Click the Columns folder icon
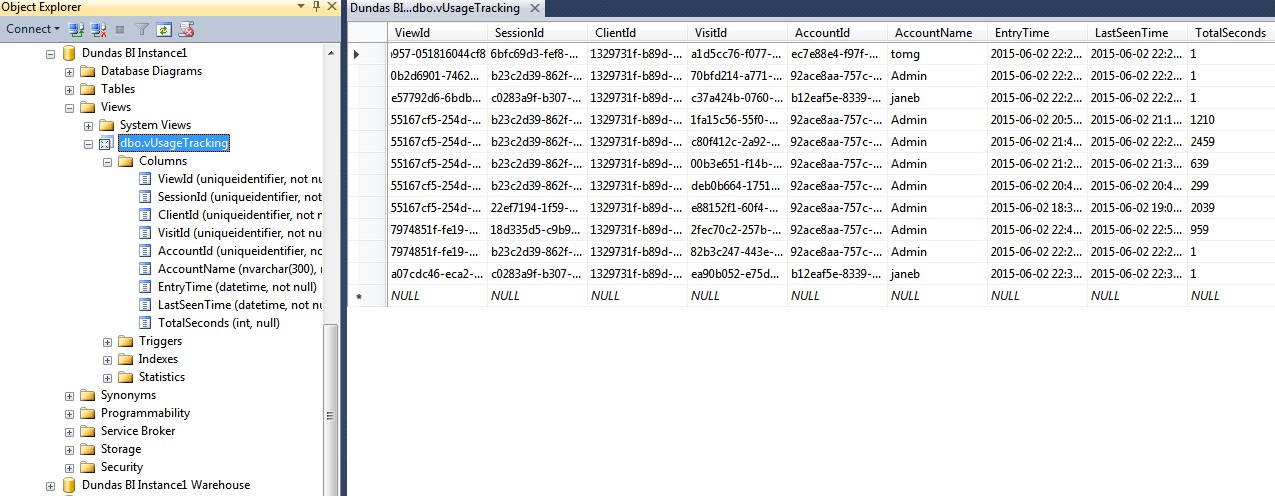This screenshot has height=496, width=1275. click(125, 161)
